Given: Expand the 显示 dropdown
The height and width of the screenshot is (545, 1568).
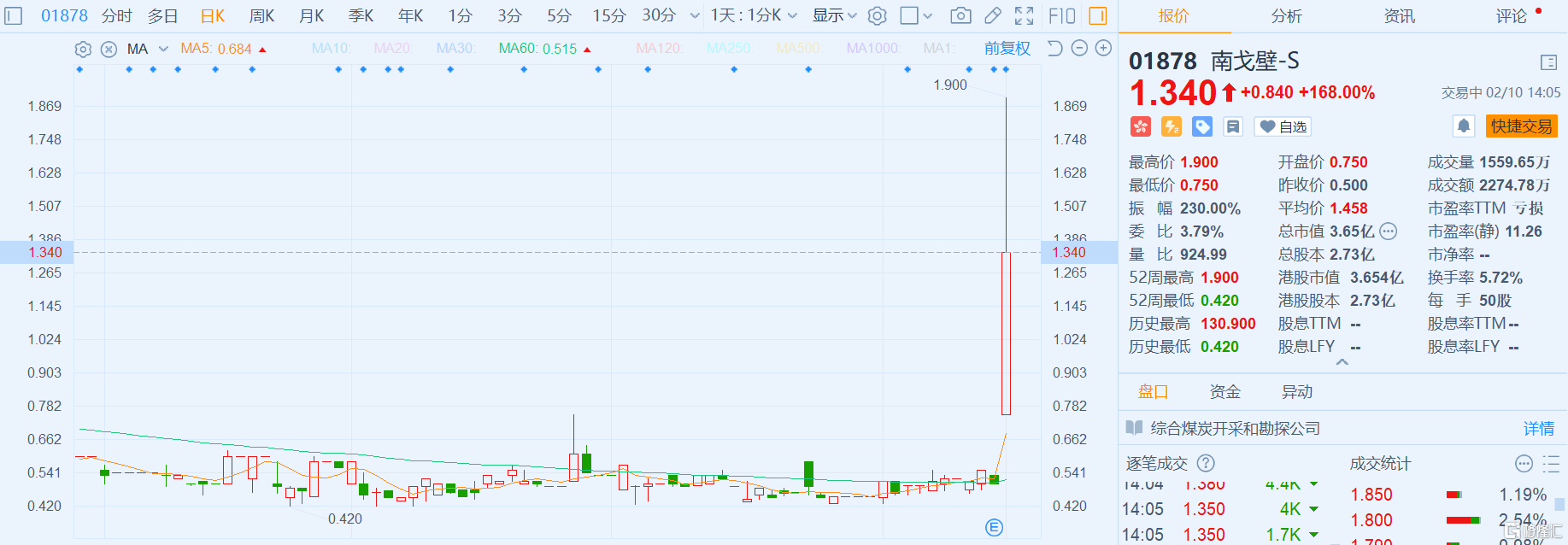Looking at the screenshot, I should click(x=834, y=15).
